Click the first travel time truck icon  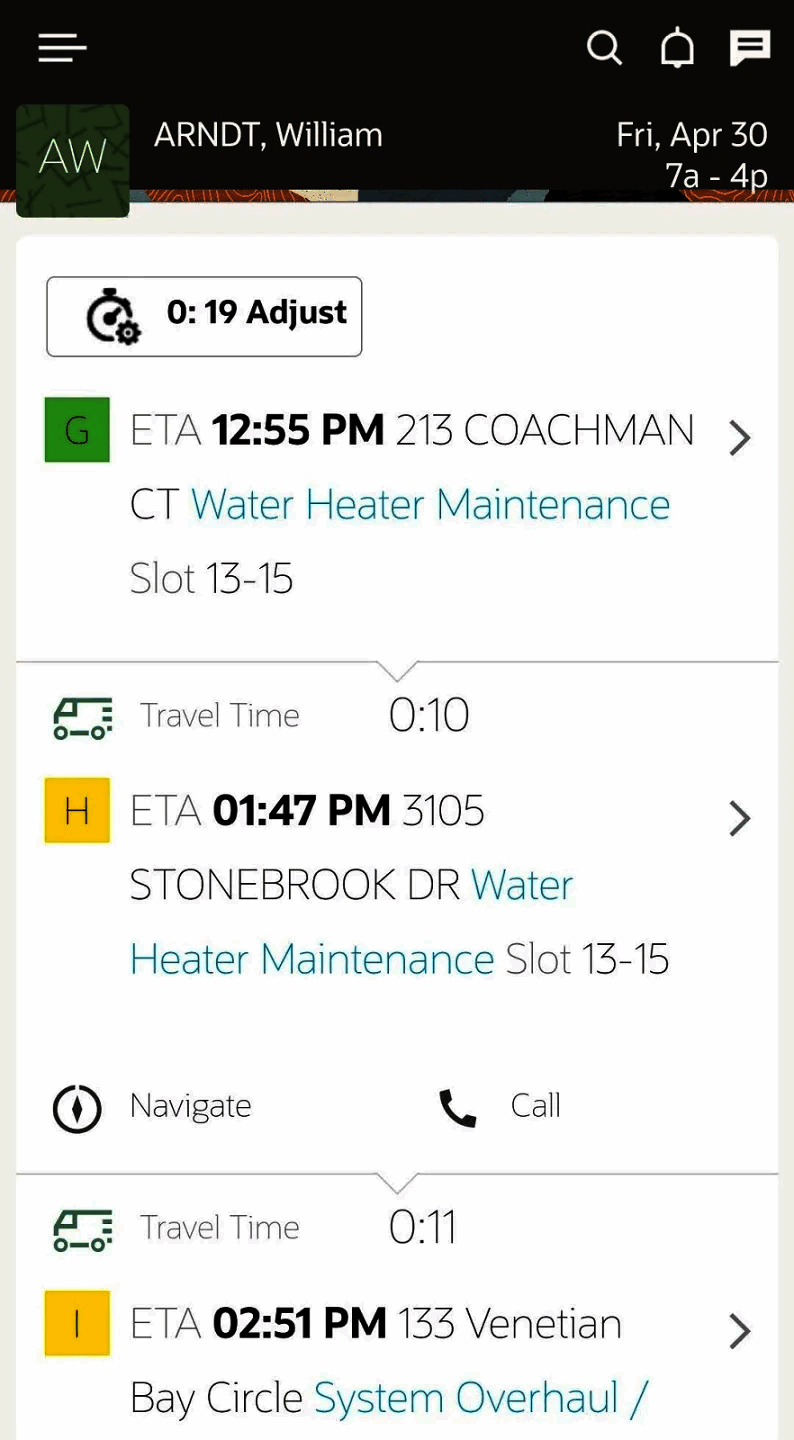tap(82, 717)
